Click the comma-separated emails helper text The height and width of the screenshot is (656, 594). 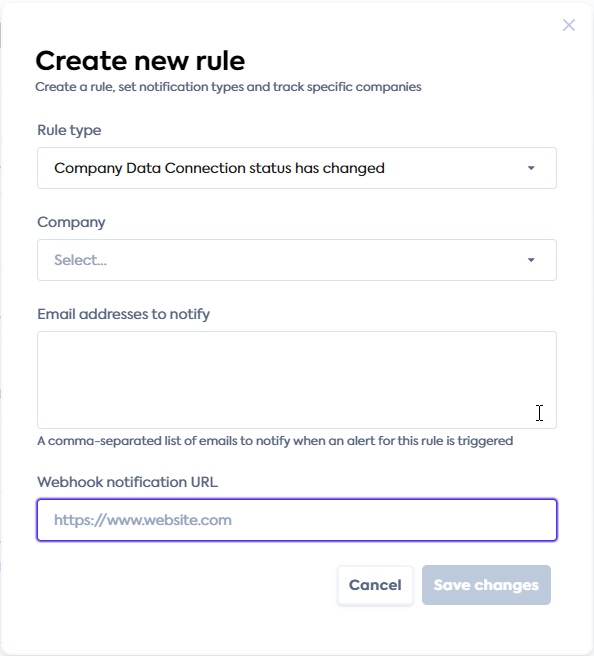click(x=275, y=441)
